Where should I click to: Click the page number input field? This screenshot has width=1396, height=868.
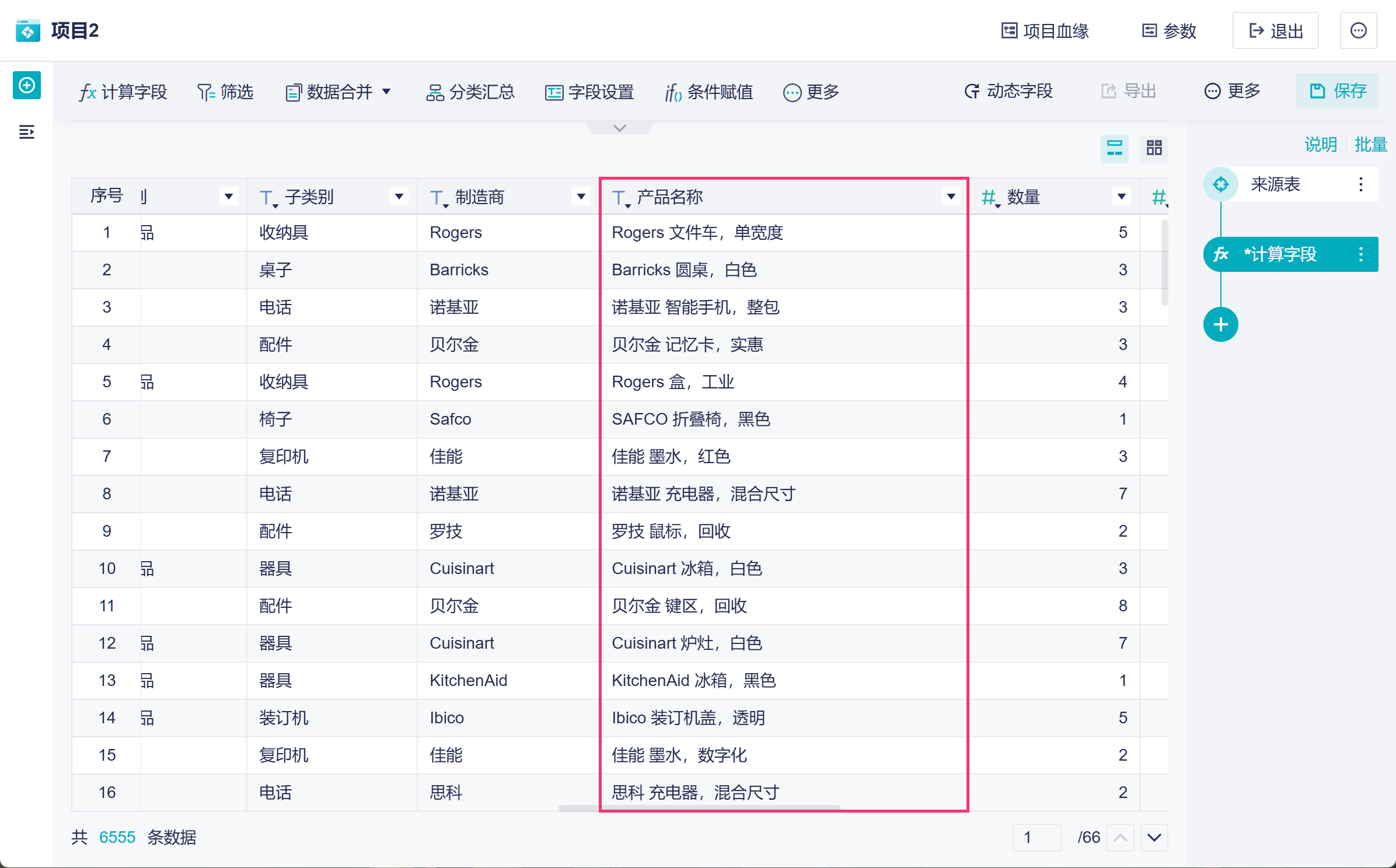tap(1036, 838)
